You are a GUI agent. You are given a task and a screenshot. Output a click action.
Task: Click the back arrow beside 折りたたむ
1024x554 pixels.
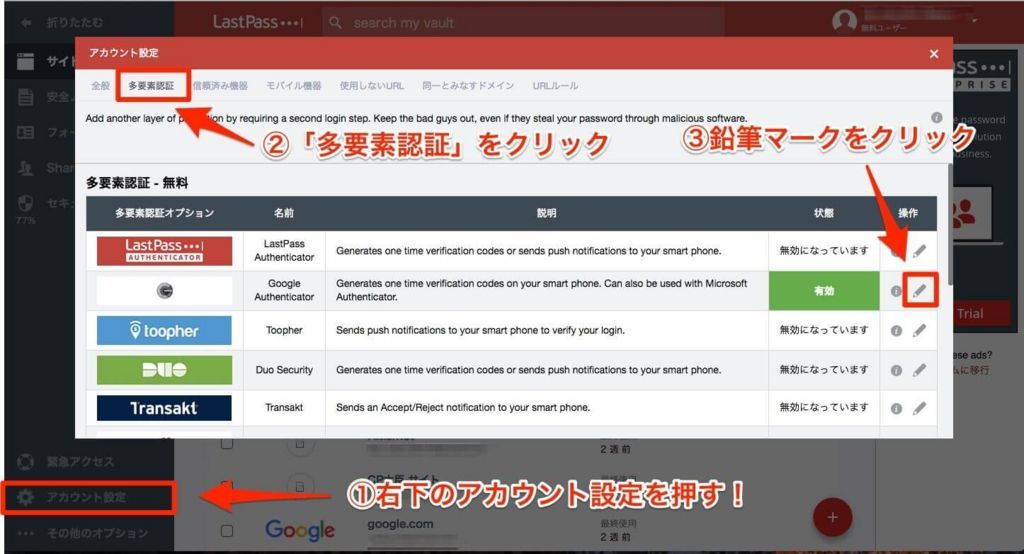26,23
